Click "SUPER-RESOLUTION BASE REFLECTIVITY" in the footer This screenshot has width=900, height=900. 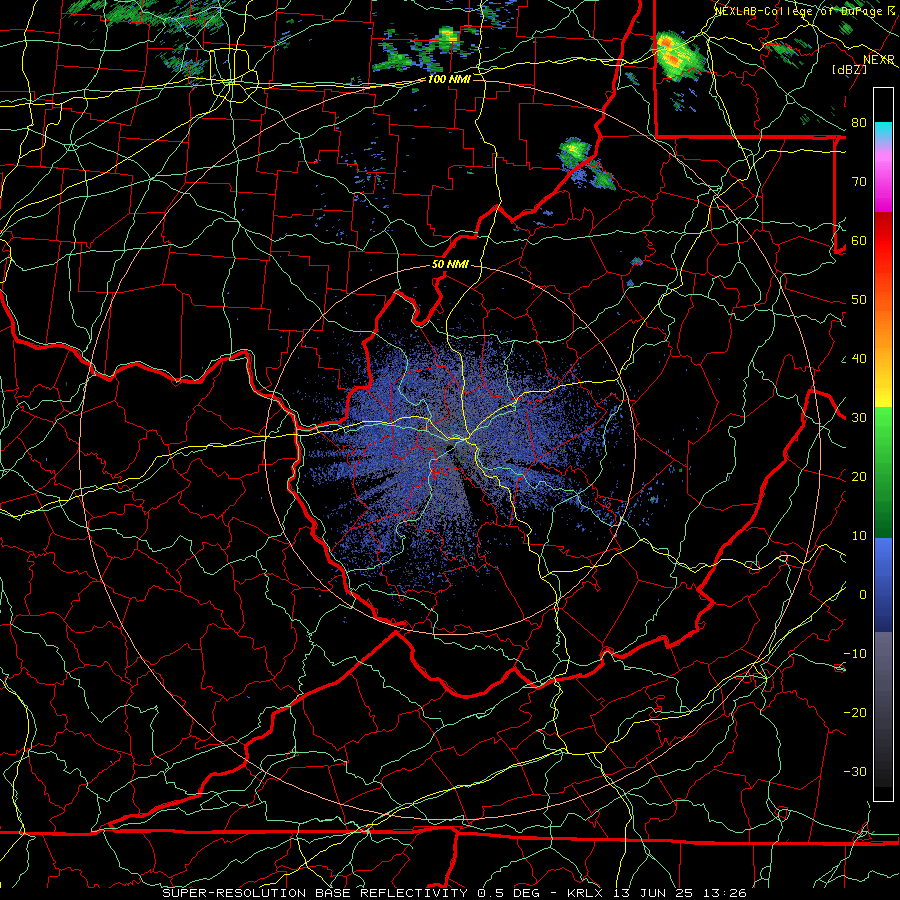tap(315, 893)
